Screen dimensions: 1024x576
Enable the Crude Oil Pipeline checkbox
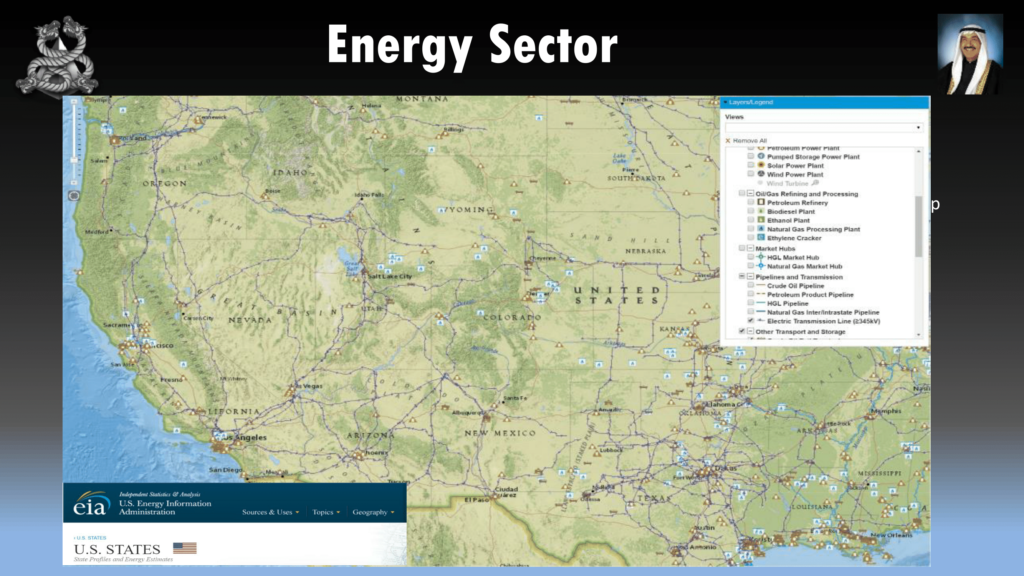751,285
